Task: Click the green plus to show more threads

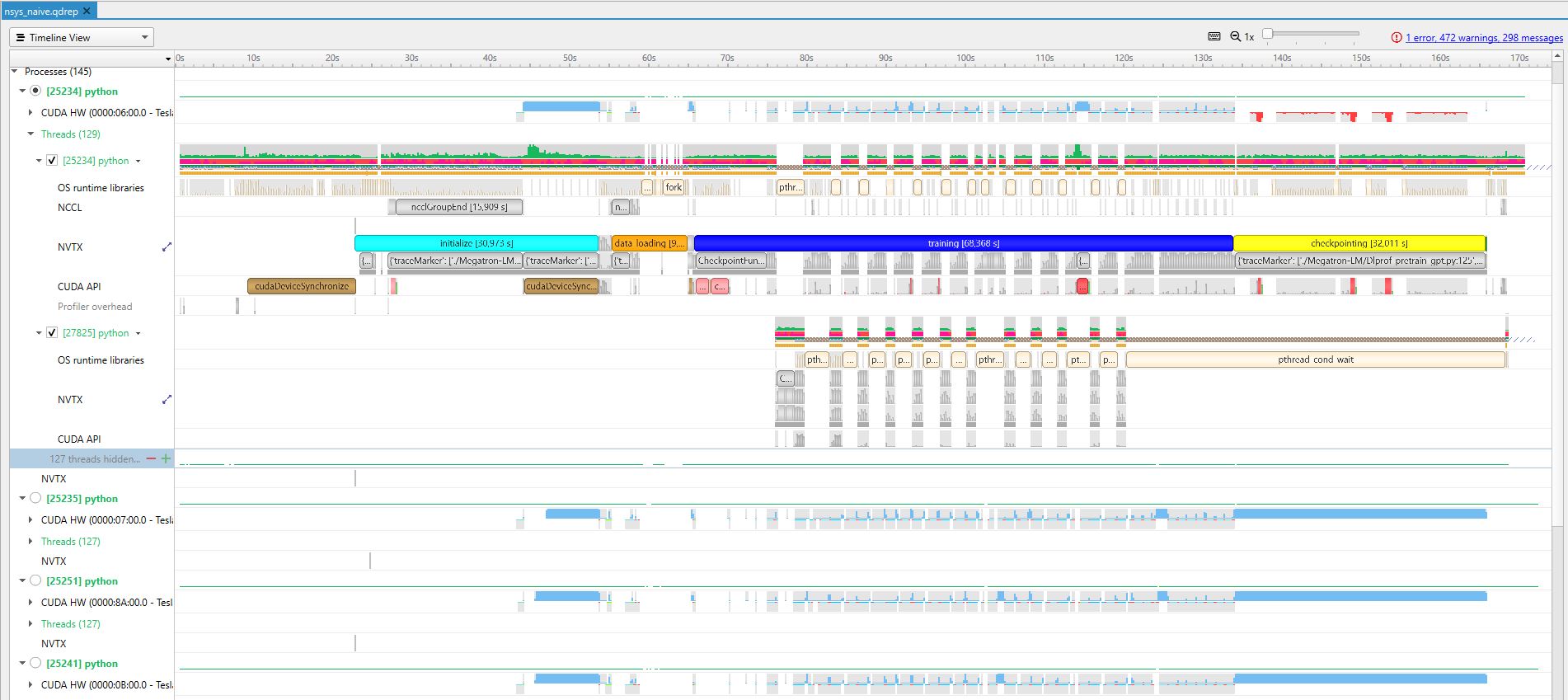Action: [x=166, y=459]
